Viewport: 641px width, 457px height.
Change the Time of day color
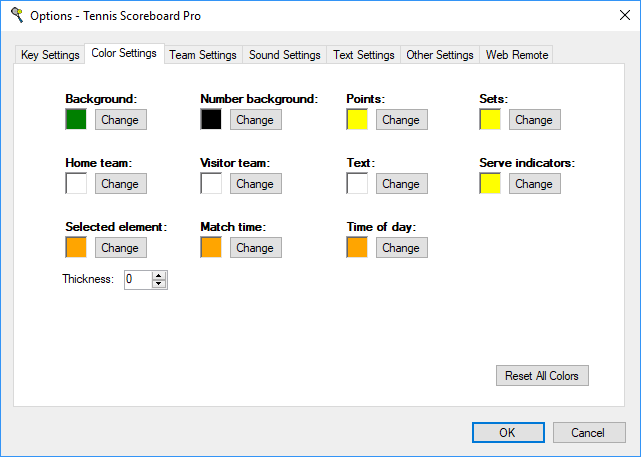tap(401, 248)
